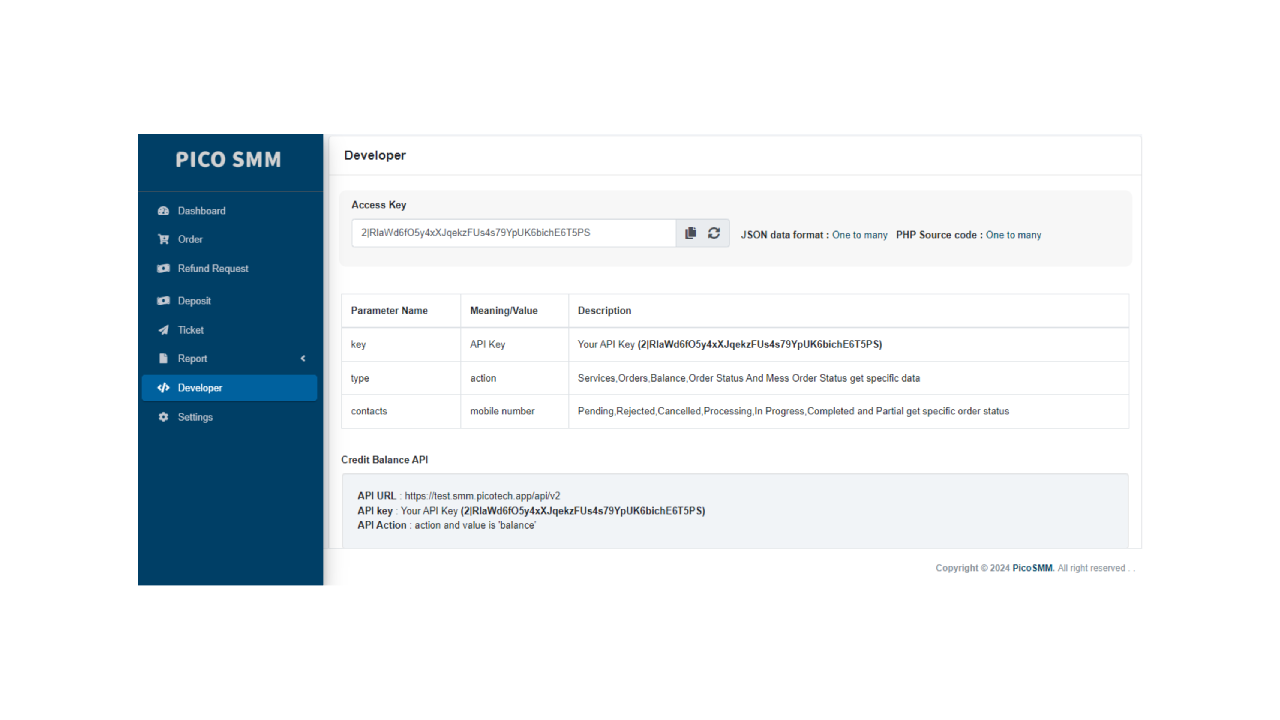Screen dimensions: 1280x720
Task: Open the Settings menu item
Action: click(x=196, y=417)
